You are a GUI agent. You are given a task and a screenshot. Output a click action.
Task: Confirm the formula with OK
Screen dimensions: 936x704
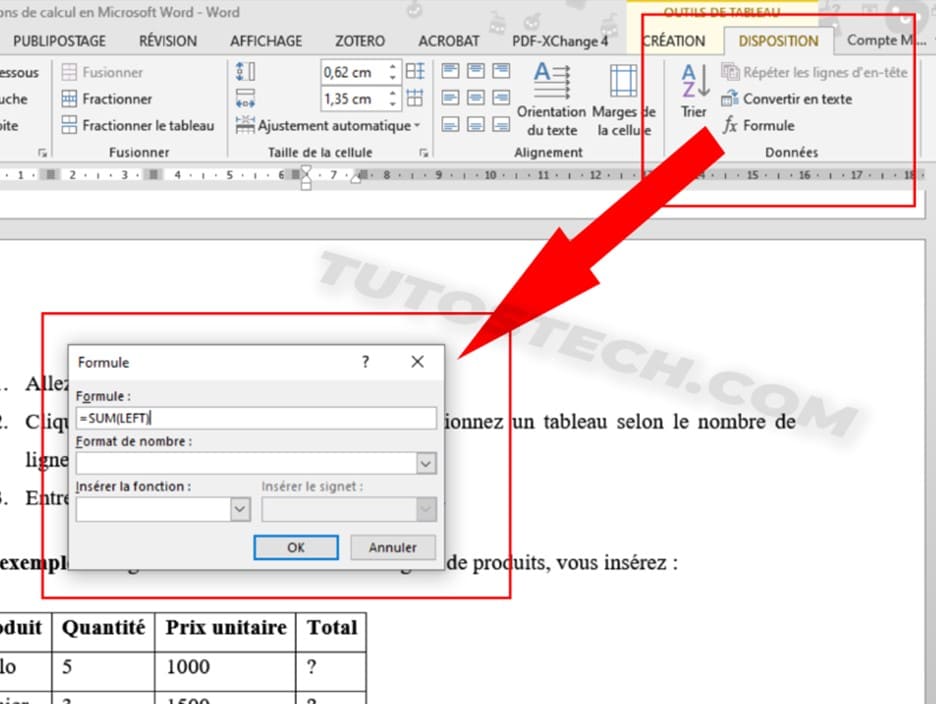click(296, 547)
